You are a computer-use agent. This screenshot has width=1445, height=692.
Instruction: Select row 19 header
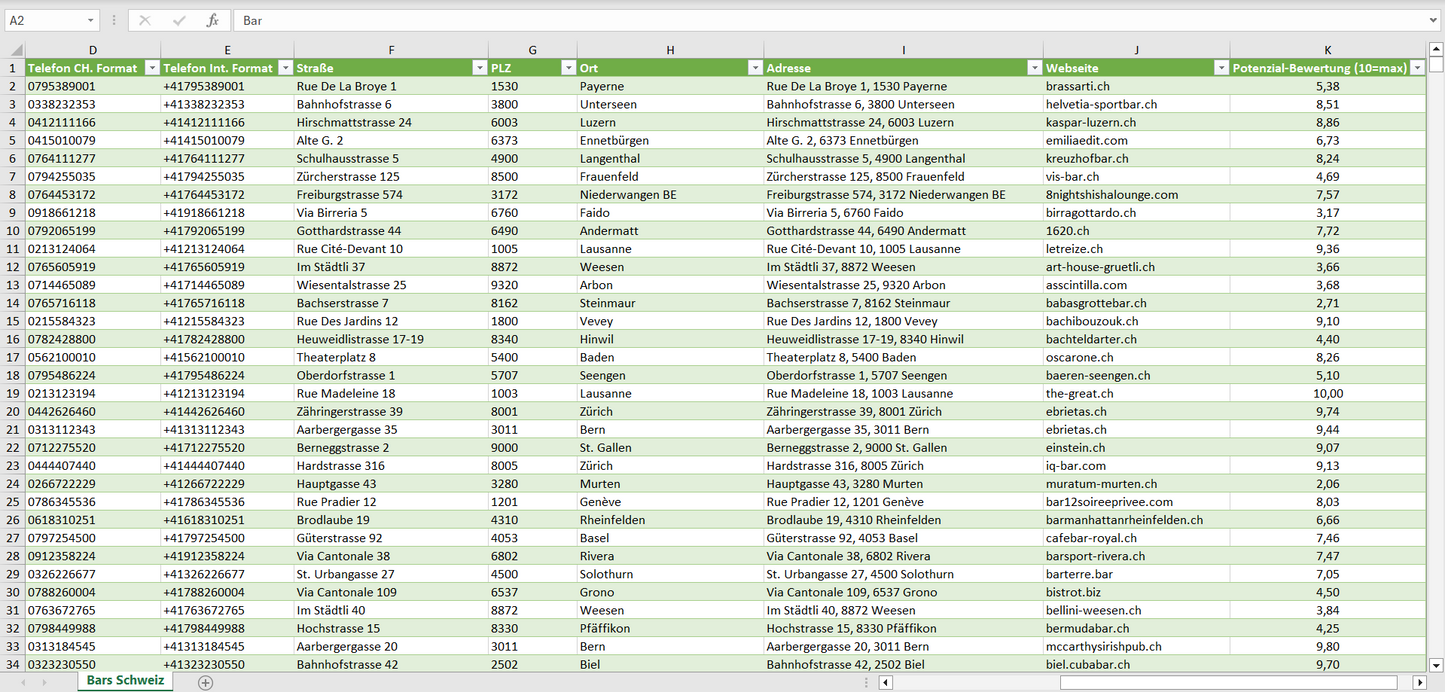coord(13,393)
